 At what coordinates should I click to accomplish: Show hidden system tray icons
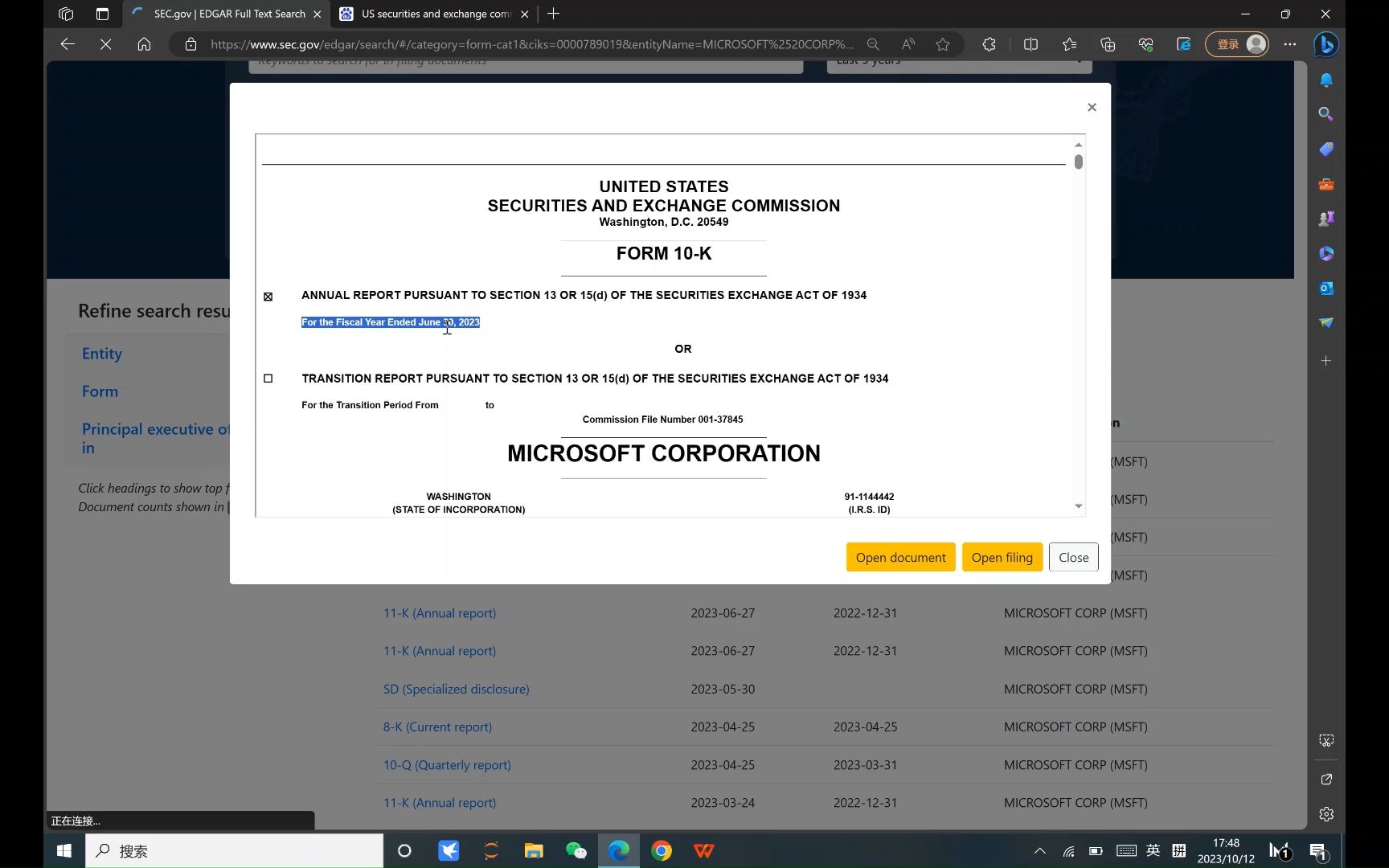(x=1040, y=850)
